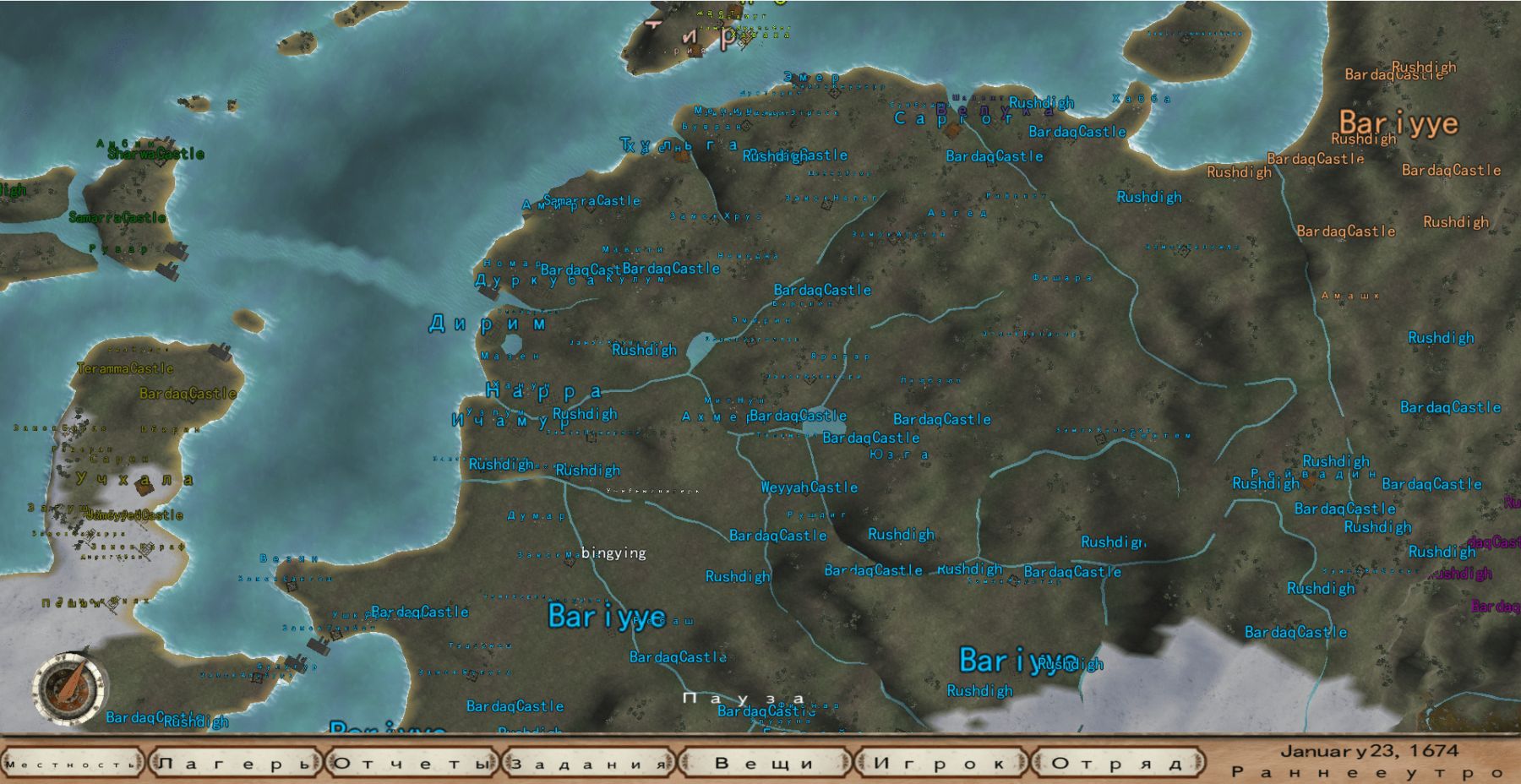1521x784 pixels.
Task: Click the WeyyahCastle map label
Action: tap(809, 487)
